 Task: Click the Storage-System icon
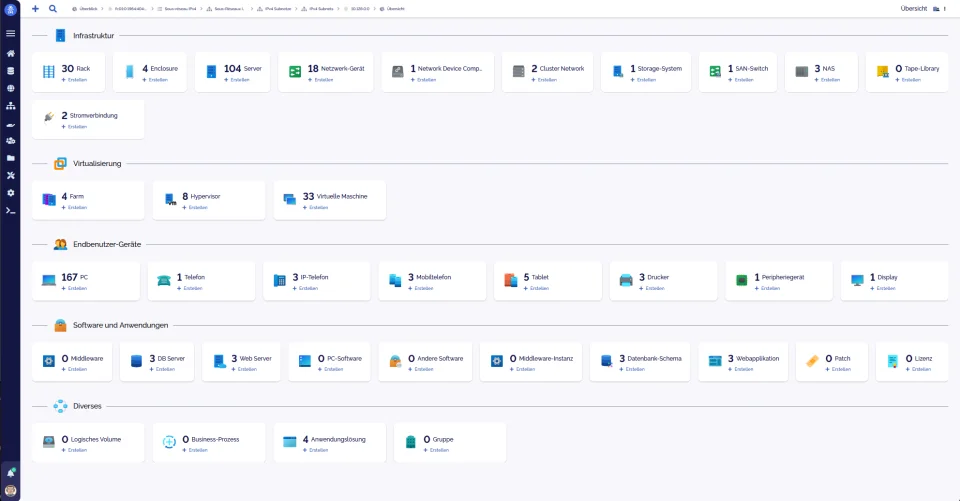tap(618, 72)
